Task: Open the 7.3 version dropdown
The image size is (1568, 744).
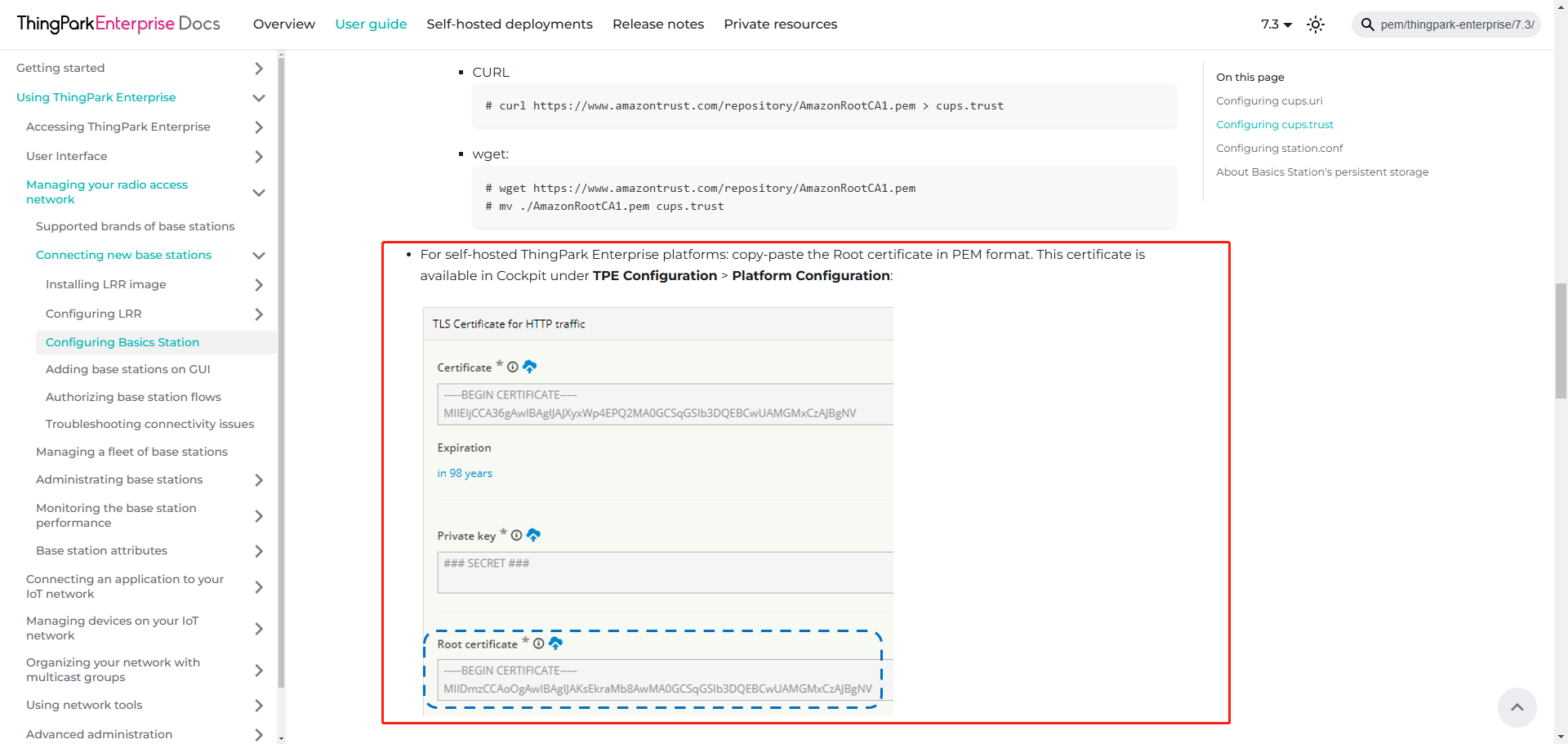Action: (1276, 25)
